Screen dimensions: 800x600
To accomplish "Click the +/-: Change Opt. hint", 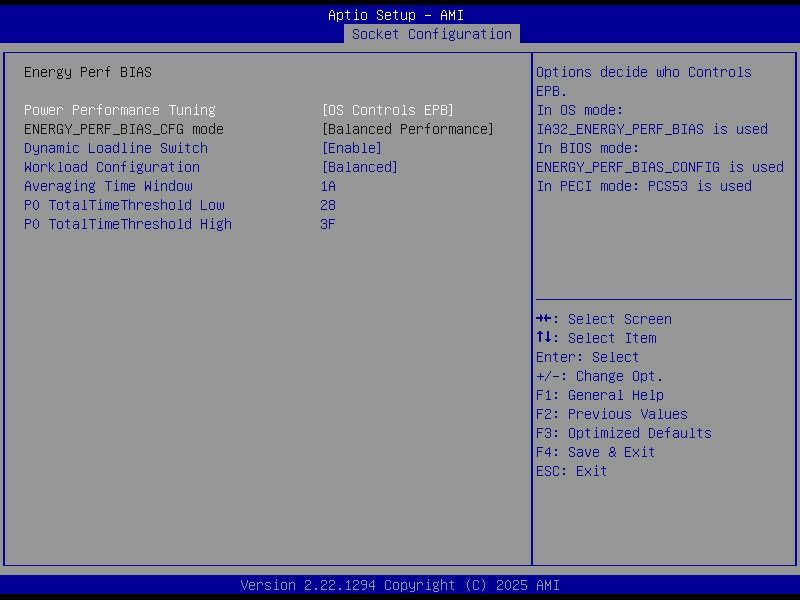I will pos(599,376).
